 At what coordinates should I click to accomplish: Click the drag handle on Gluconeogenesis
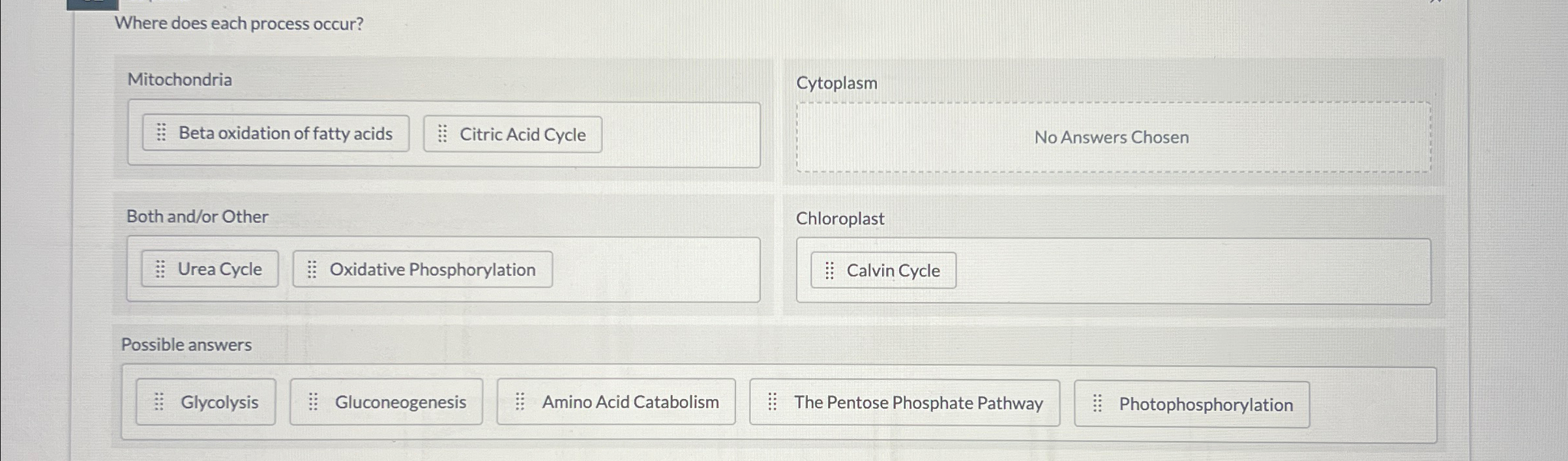pos(314,402)
